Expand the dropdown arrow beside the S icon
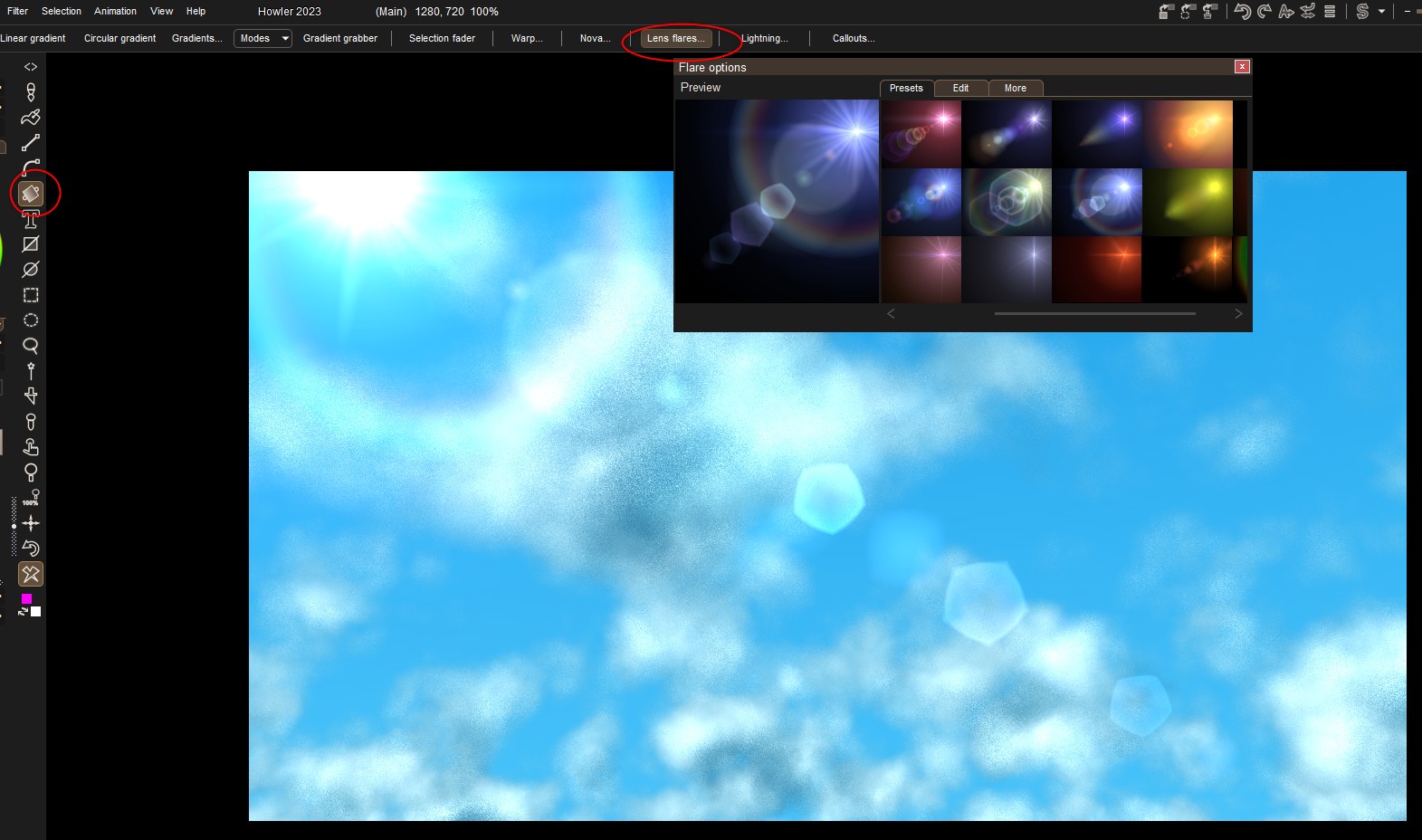The height and width of the screenshot is (840, 1422). [1381, 12]
